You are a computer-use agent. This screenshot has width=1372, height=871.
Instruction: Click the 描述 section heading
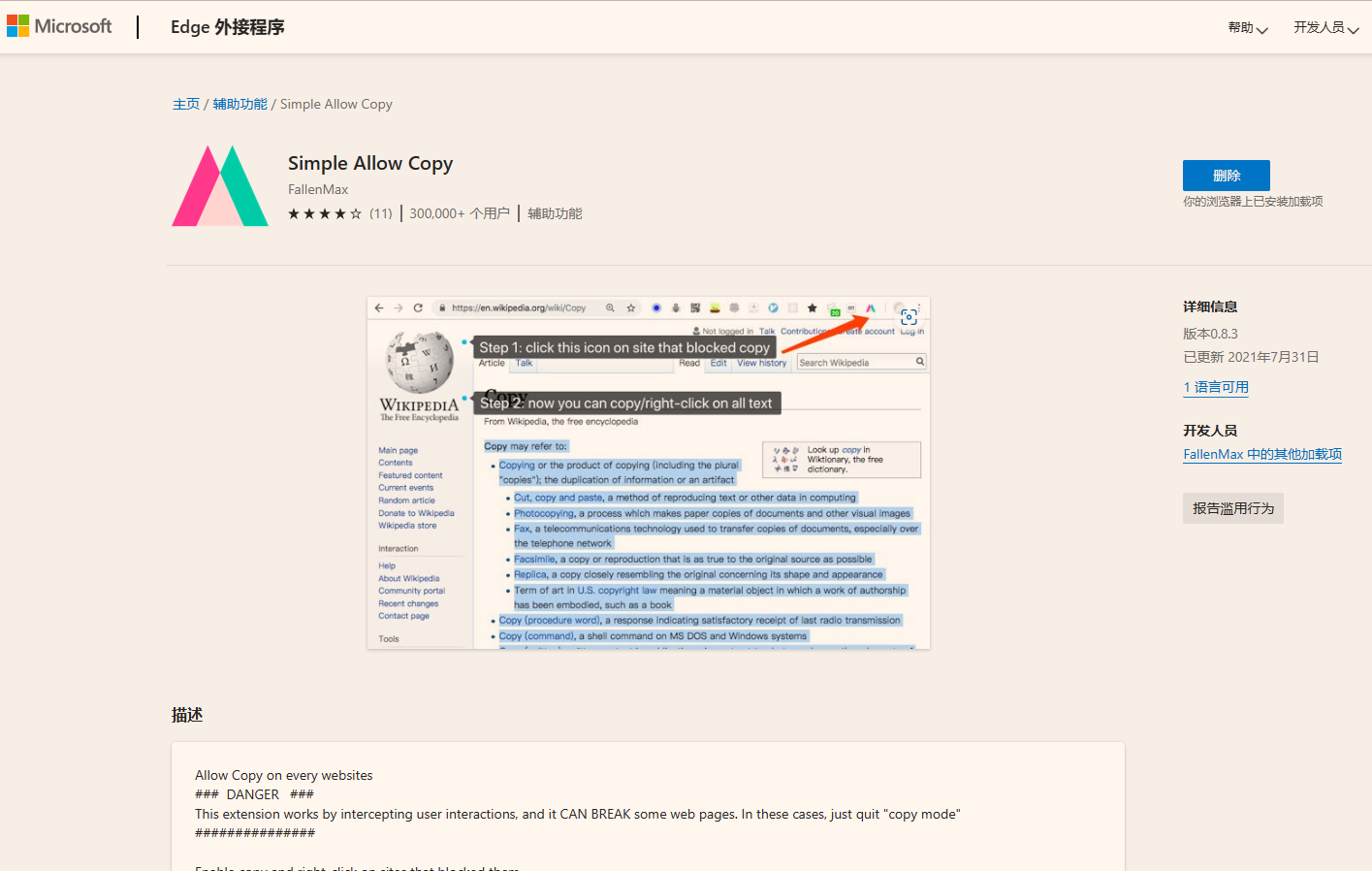coord(187,715)
